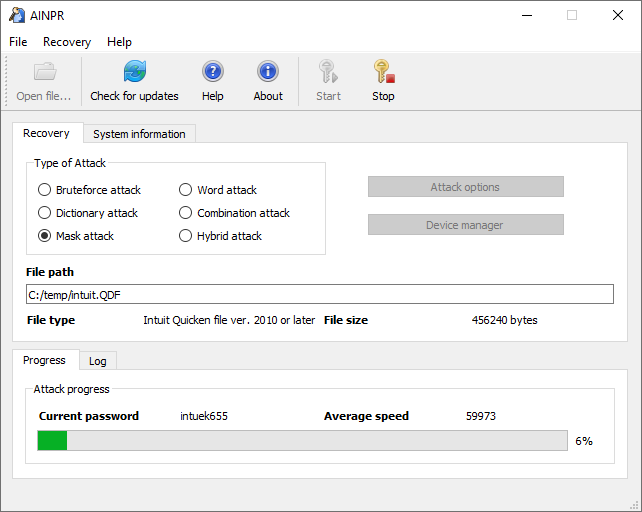The width and height of the screenshot is (642, 512).
Task: Select Mask attack radio button
Action: coord(44,236)
